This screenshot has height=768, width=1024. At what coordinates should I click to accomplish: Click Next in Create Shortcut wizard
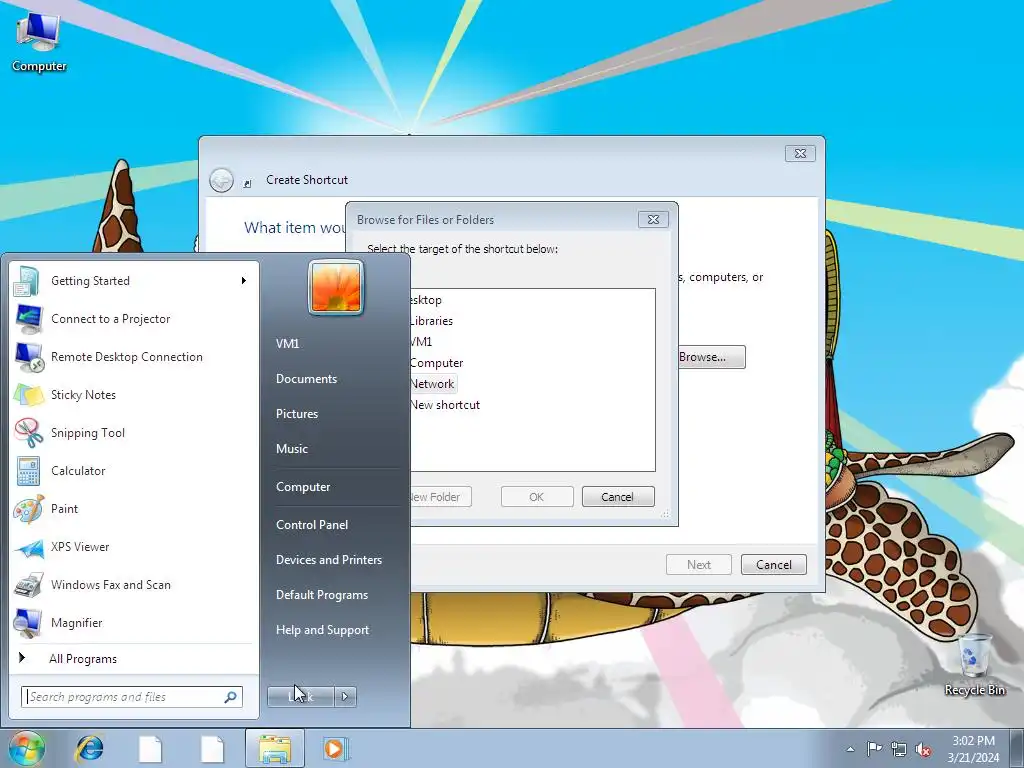coord(699,565)
